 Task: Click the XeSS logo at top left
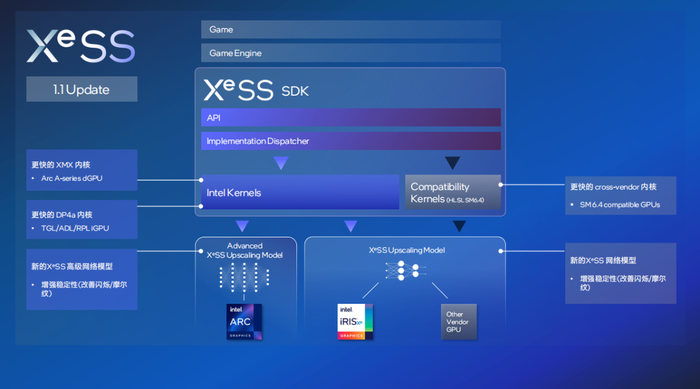click(x=81, y=46)
